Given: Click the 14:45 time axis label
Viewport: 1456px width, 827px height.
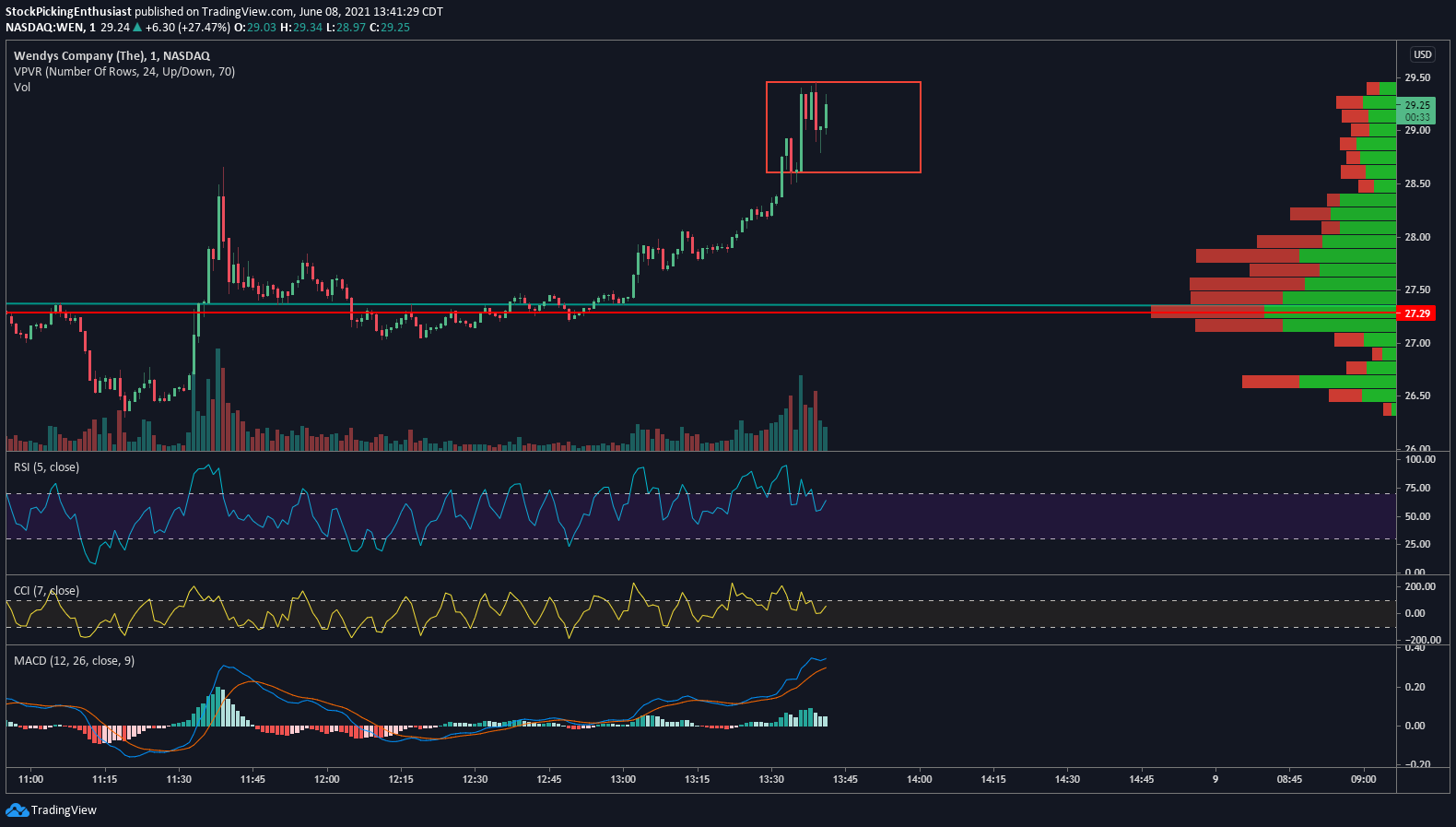Looking at the screenshot, I should 1141,779.
